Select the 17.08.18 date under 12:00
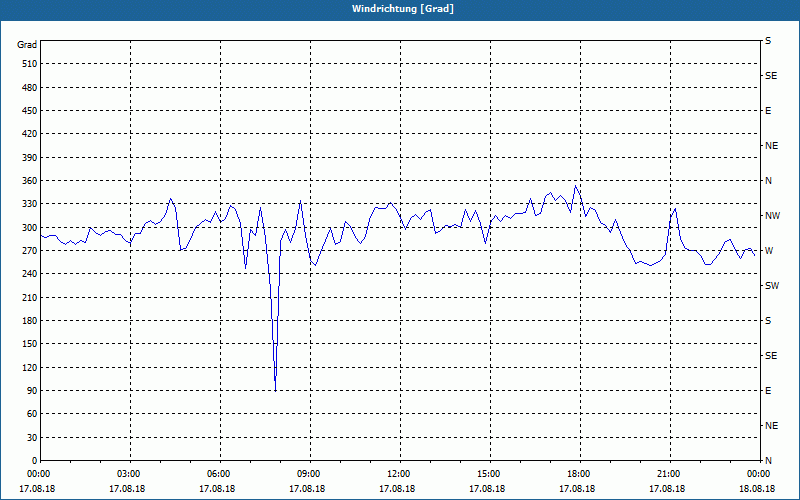Screen dimensions: 800x500 pos(397,489)
